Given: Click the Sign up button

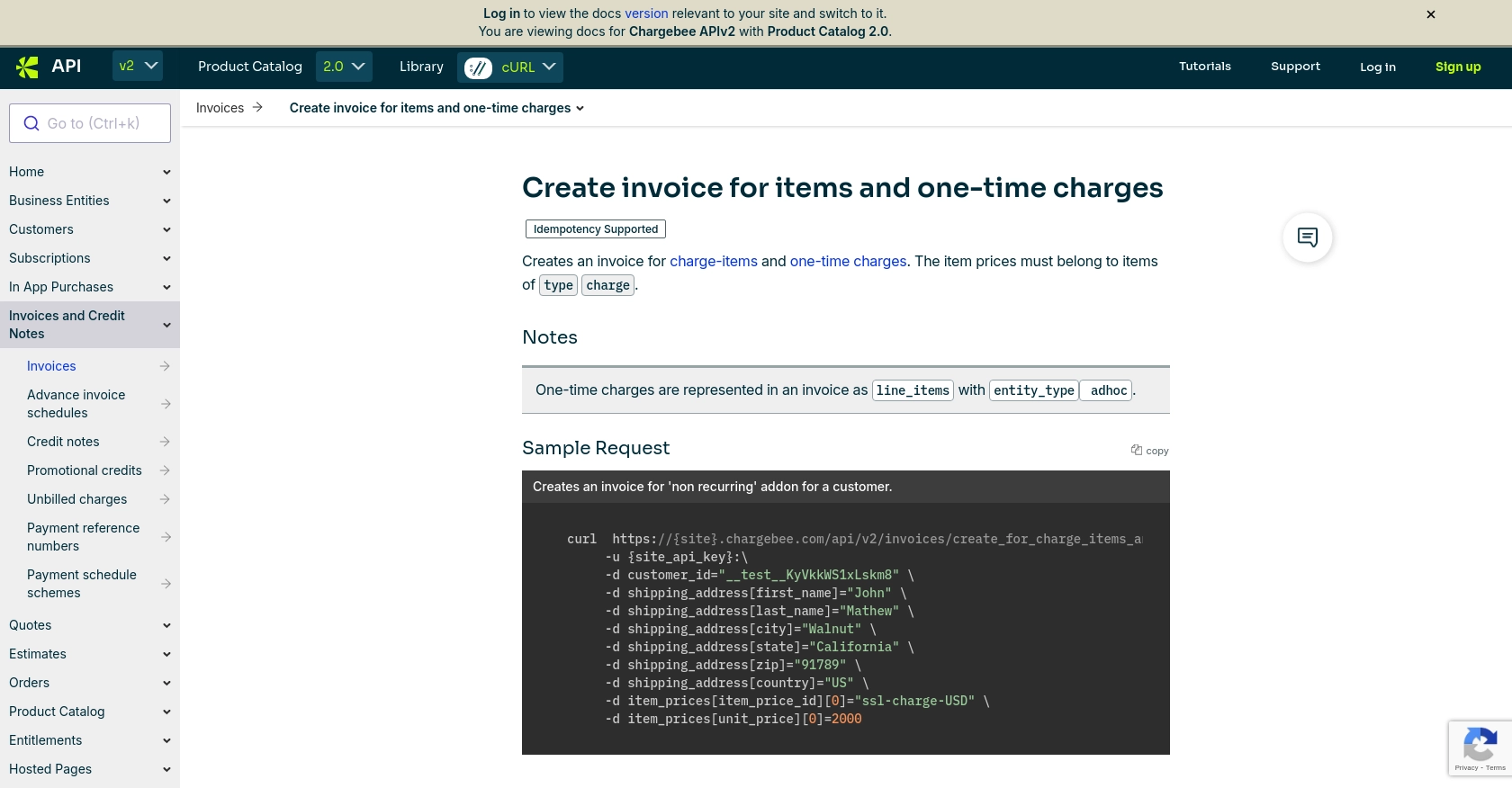Looking at the screenshot, I should [1458, 67].
